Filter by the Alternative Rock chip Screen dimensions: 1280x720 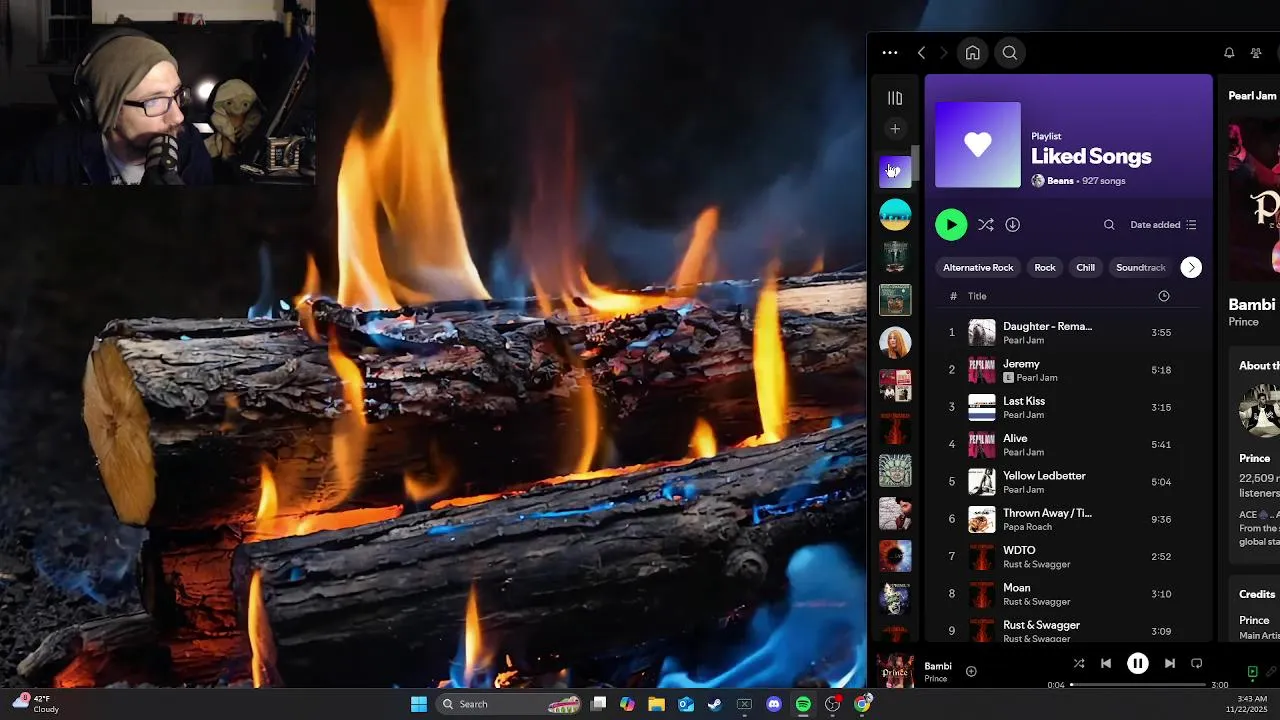coord(978,268)
